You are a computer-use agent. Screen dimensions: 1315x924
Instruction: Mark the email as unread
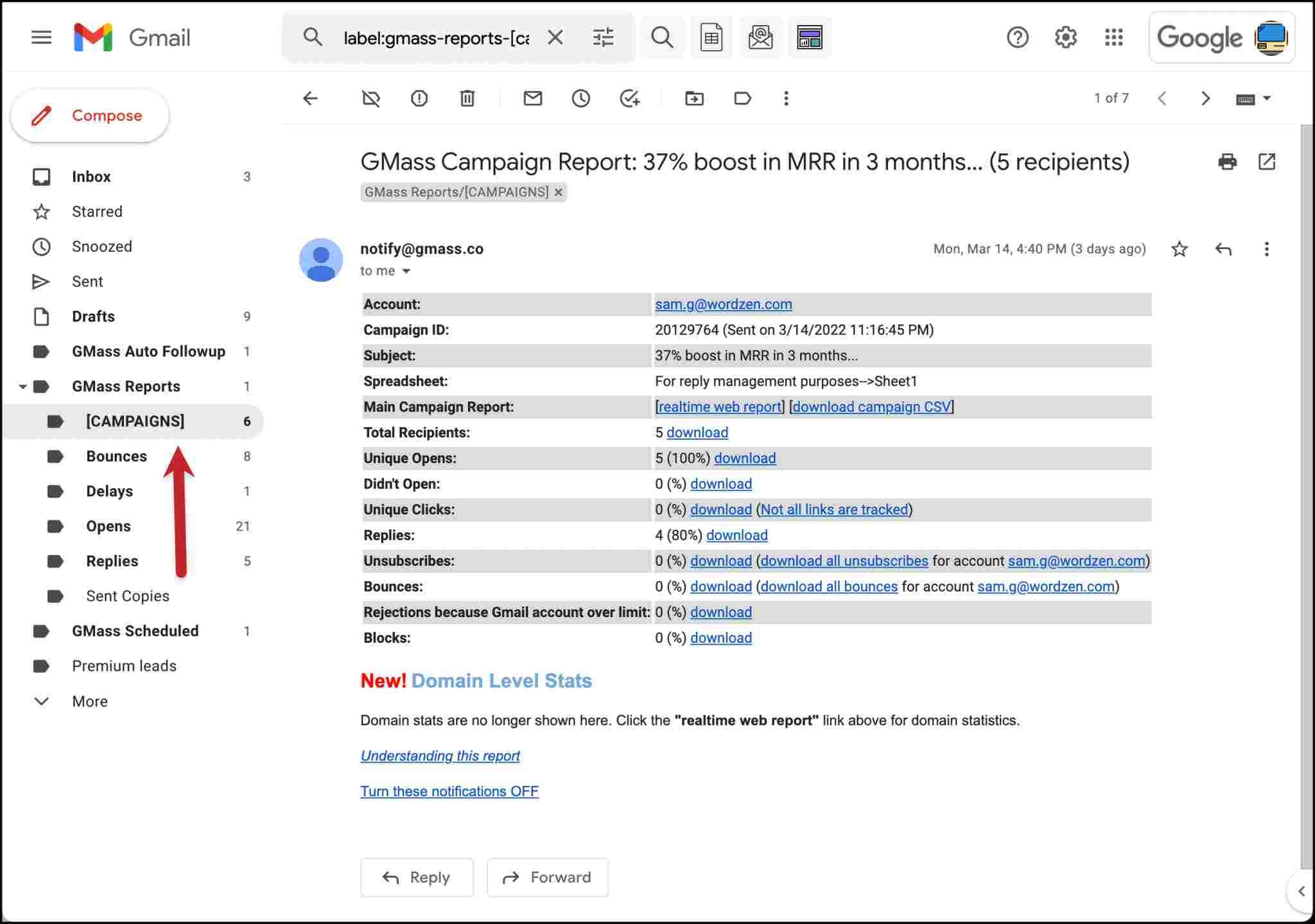[x=532, y=98]
